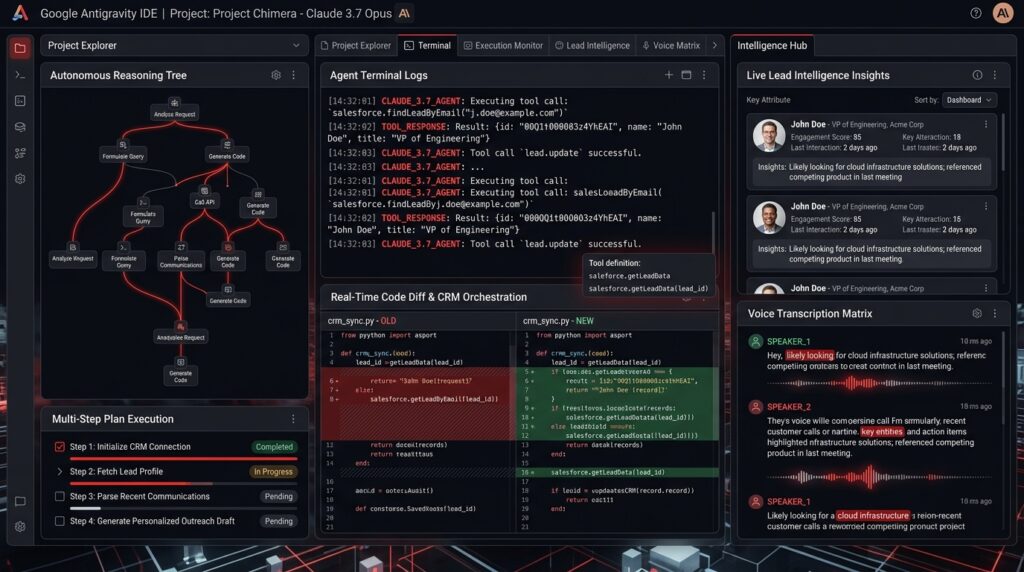Click Step 3 Pending badge
The height and width of the screenshot is (572, 1024).
pyautogui.click(x=279, y=496)
